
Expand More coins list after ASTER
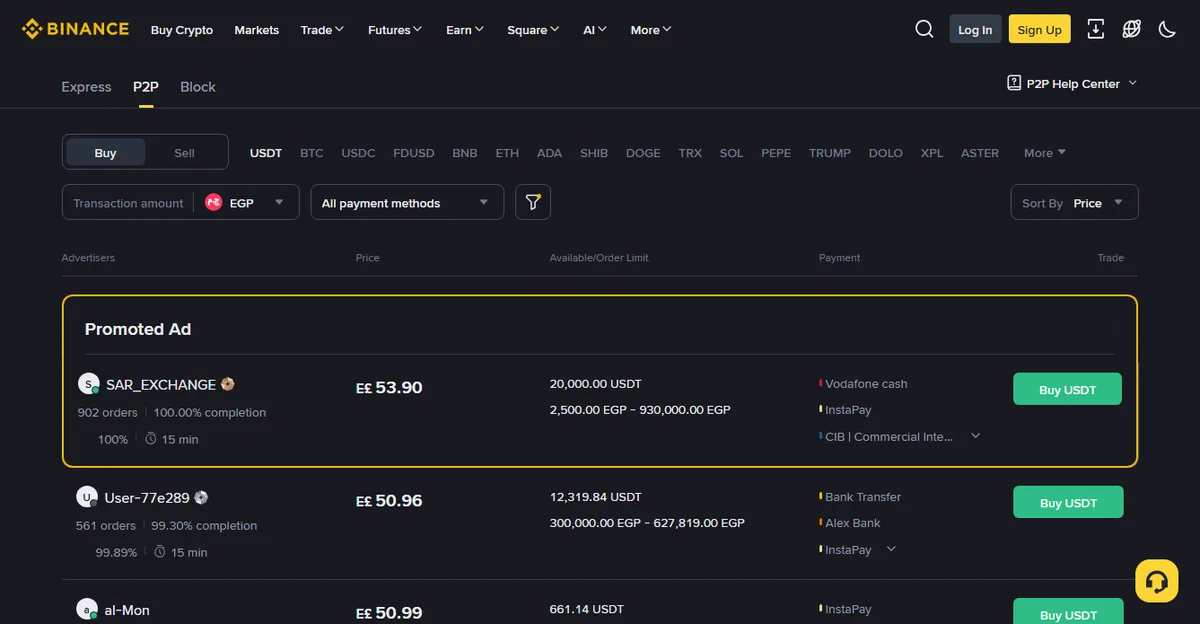[x=1045, y=153]
